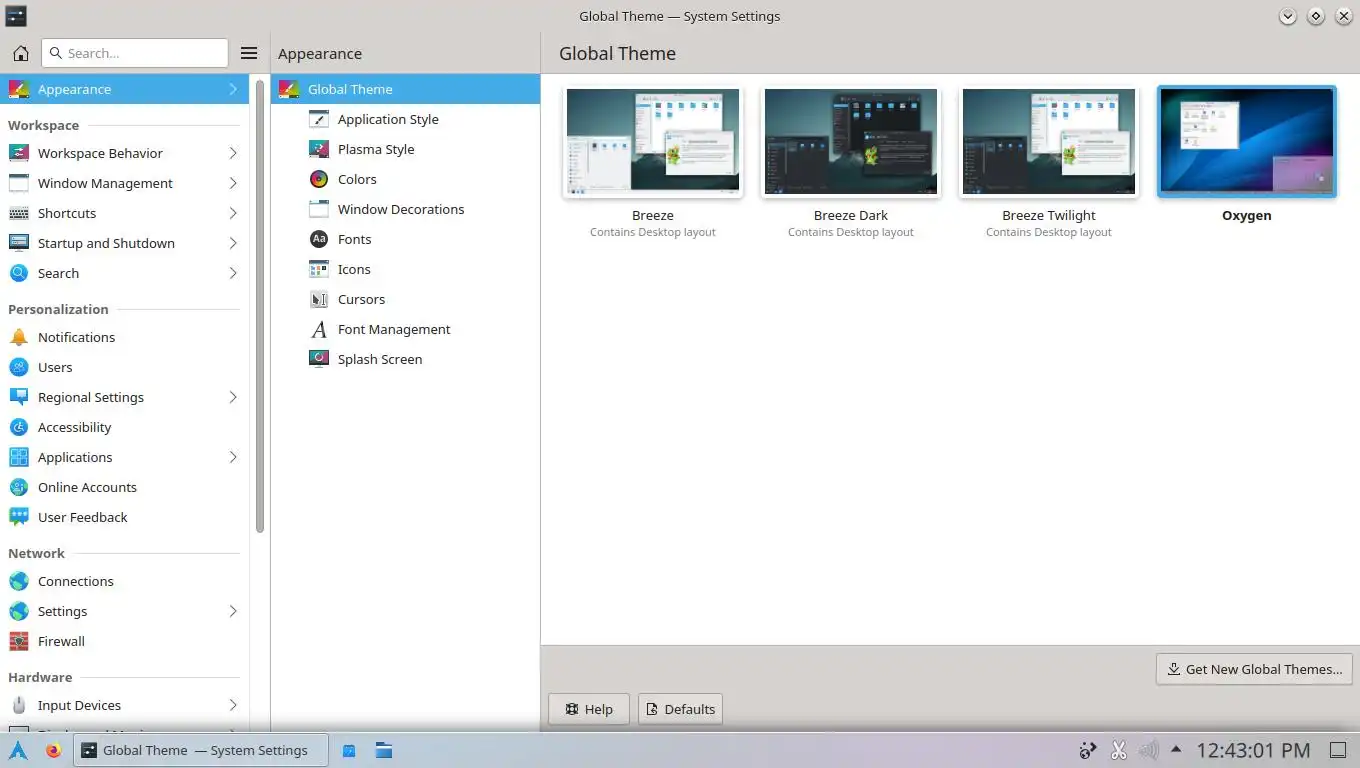
Task: Open the file manager folder icon in taskbar
Action: click(383, 750)
